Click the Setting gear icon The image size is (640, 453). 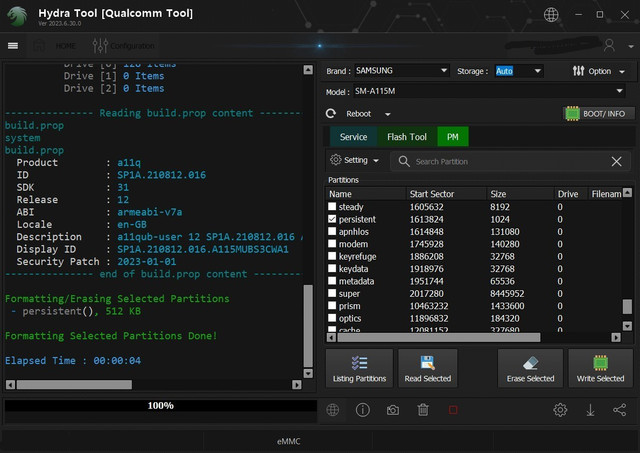(336, 160)
